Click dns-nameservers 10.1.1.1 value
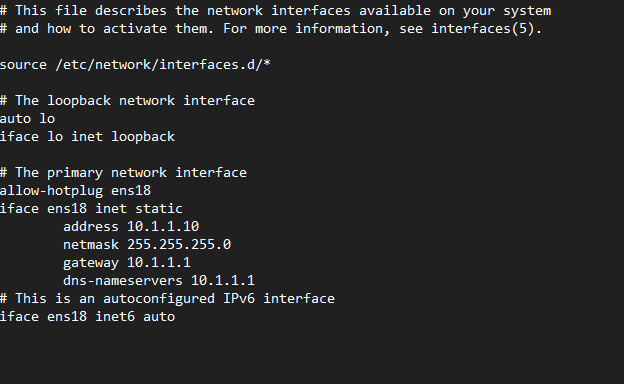624x384 pixels. tap(222, 281)
